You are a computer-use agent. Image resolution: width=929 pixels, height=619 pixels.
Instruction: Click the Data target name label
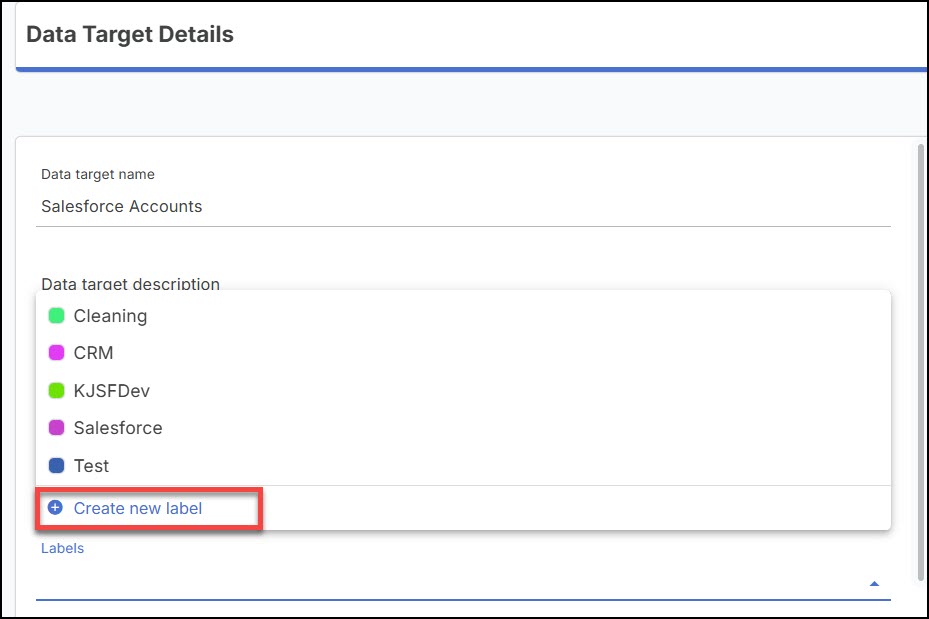[98, 174]
